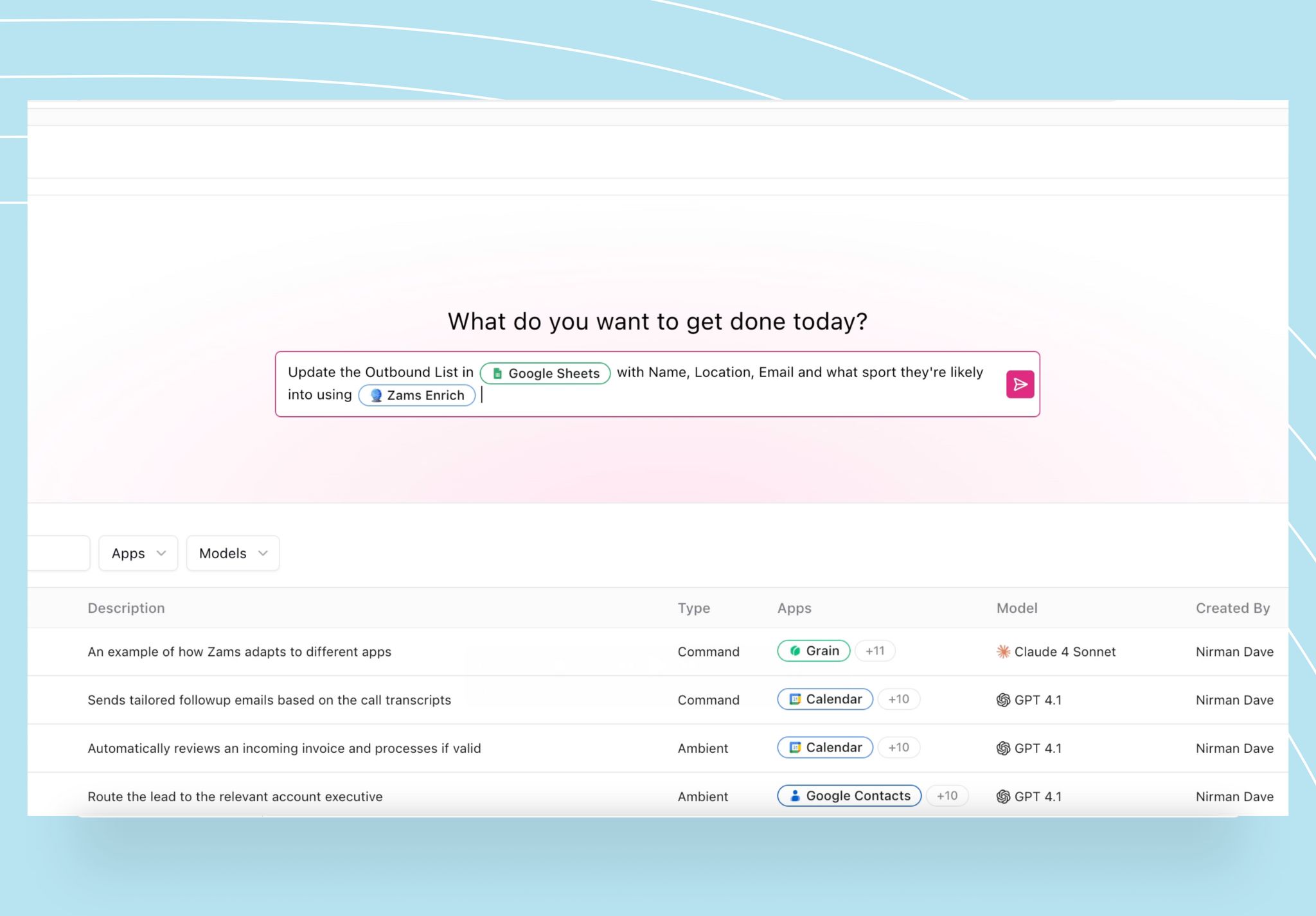Click GPT 4.1 icon in lead routing row
The image size is (1316, 916).
tap(1003, 797)
